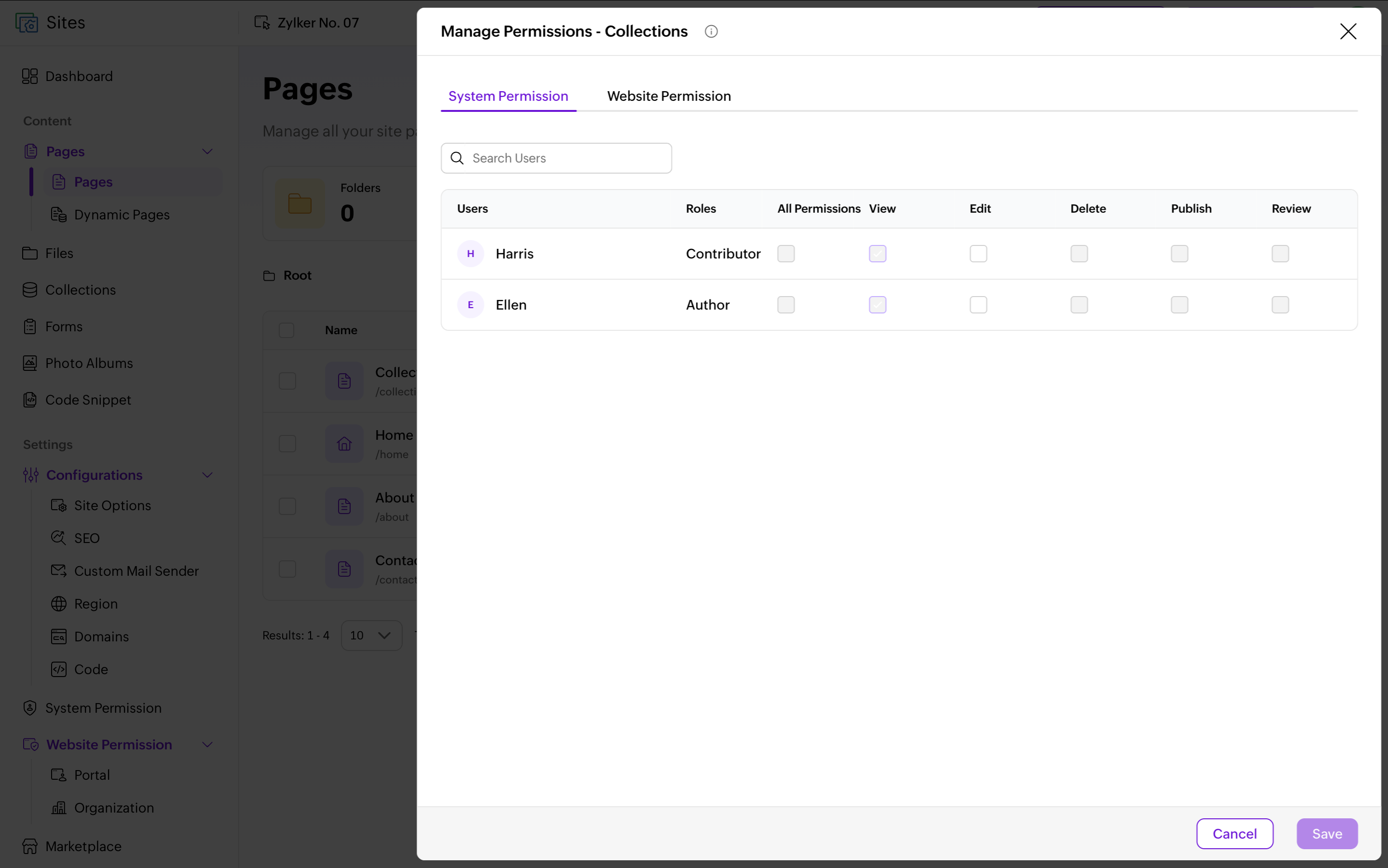Open Forms in the sidebar

pyautogui.click(x=53, y=326)
